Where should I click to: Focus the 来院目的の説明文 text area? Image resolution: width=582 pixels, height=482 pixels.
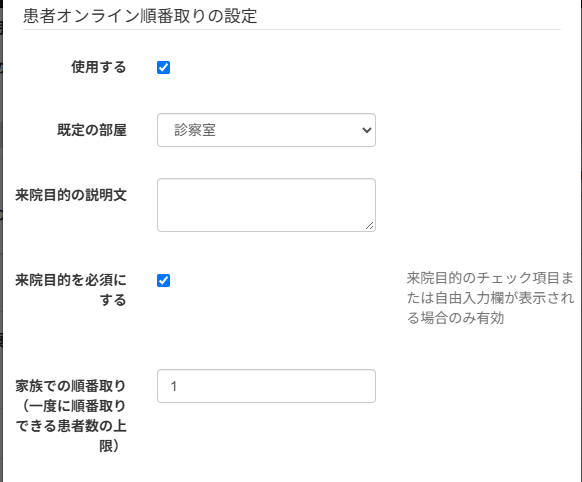click(x=266, y=205)
